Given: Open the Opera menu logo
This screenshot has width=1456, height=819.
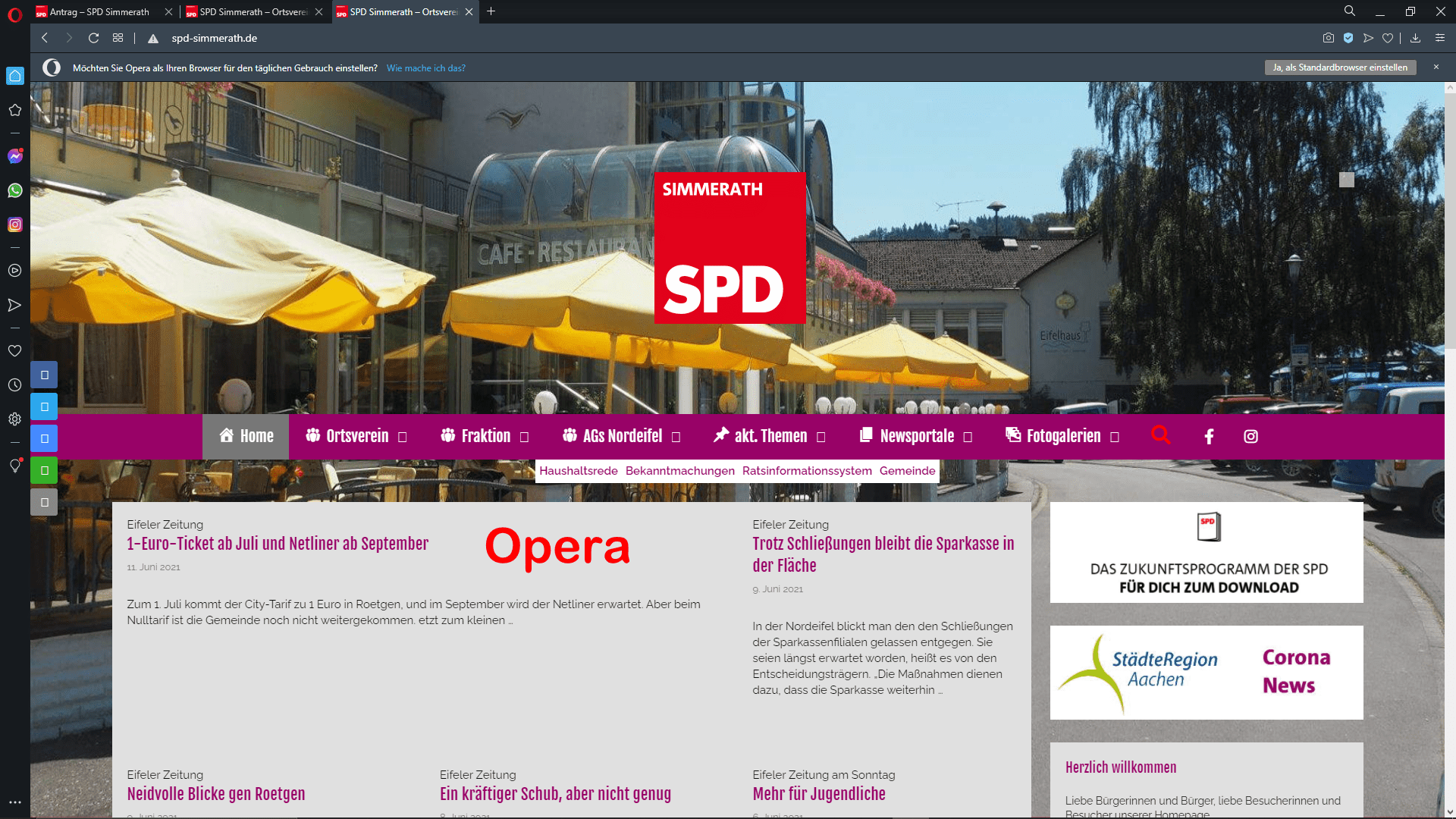Looking at the screenshot, I should tap(14, 14).
